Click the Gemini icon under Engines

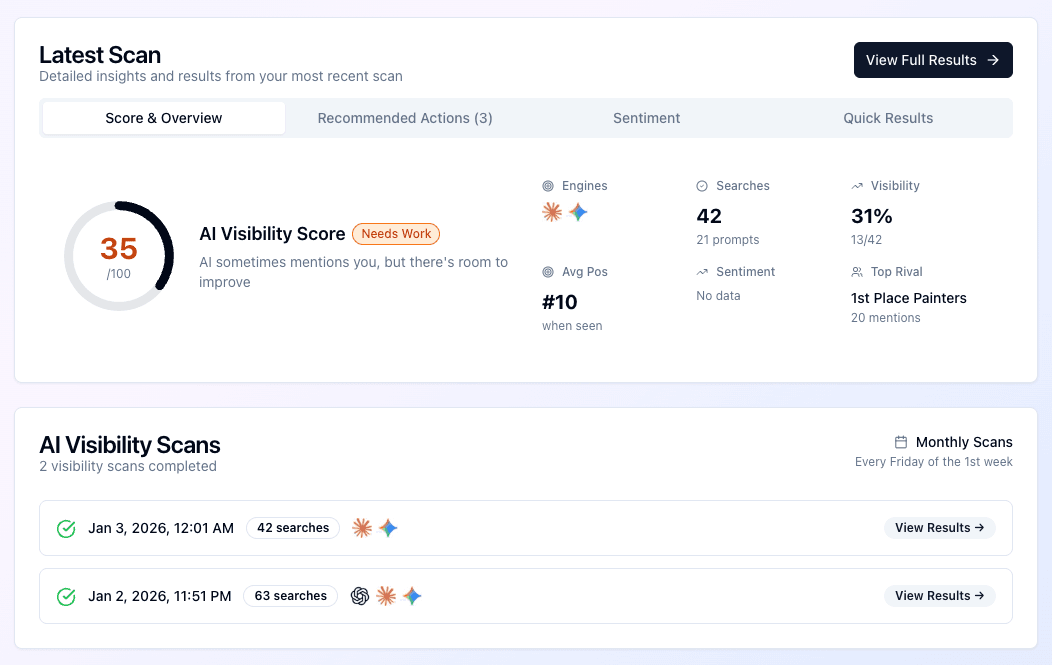point(578,212)
